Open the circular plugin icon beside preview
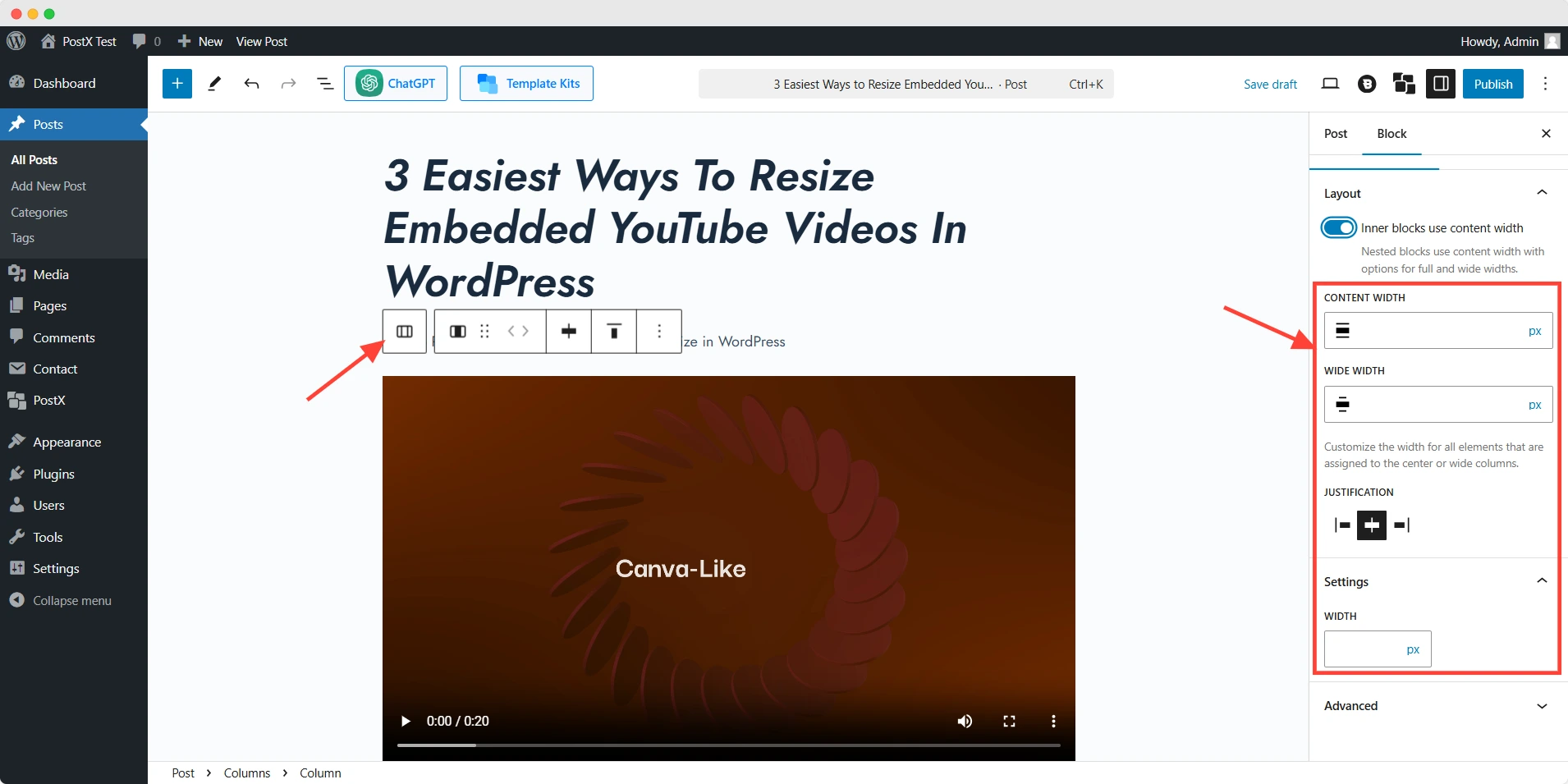Image resolution: width=1568 pixels, height=784 pixels. (1367, 84)
